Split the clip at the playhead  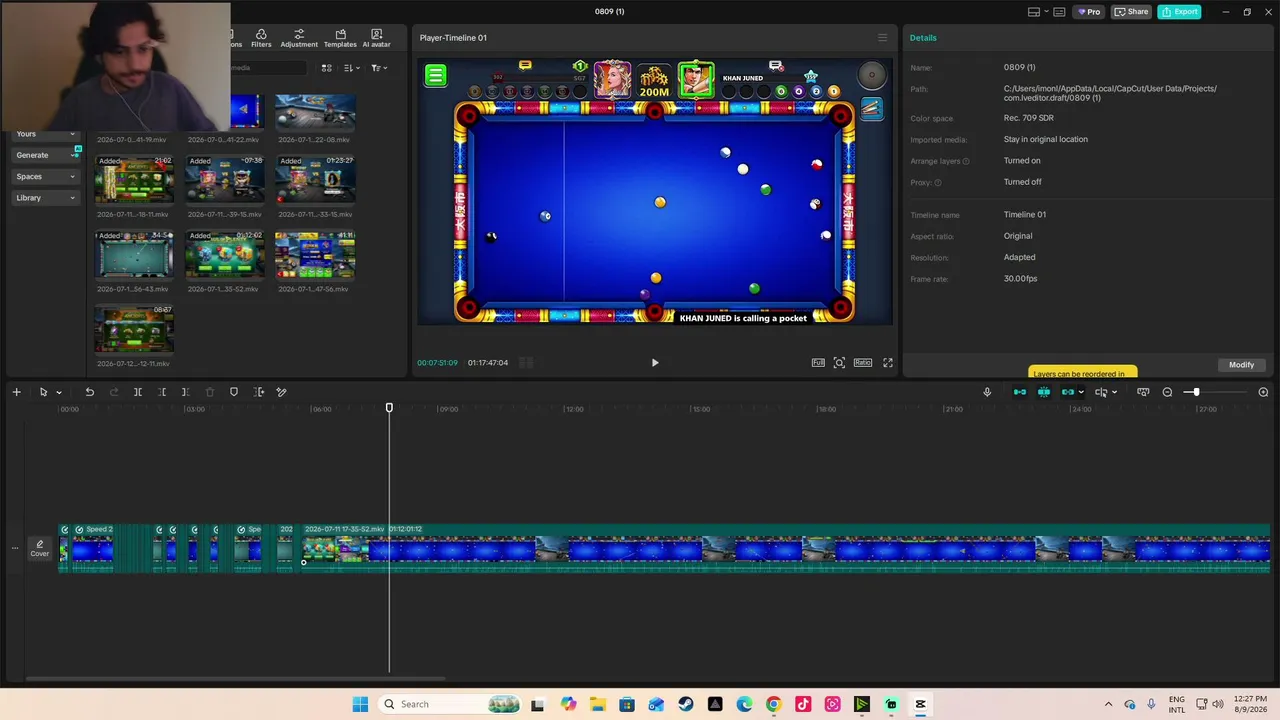[138, 392]
